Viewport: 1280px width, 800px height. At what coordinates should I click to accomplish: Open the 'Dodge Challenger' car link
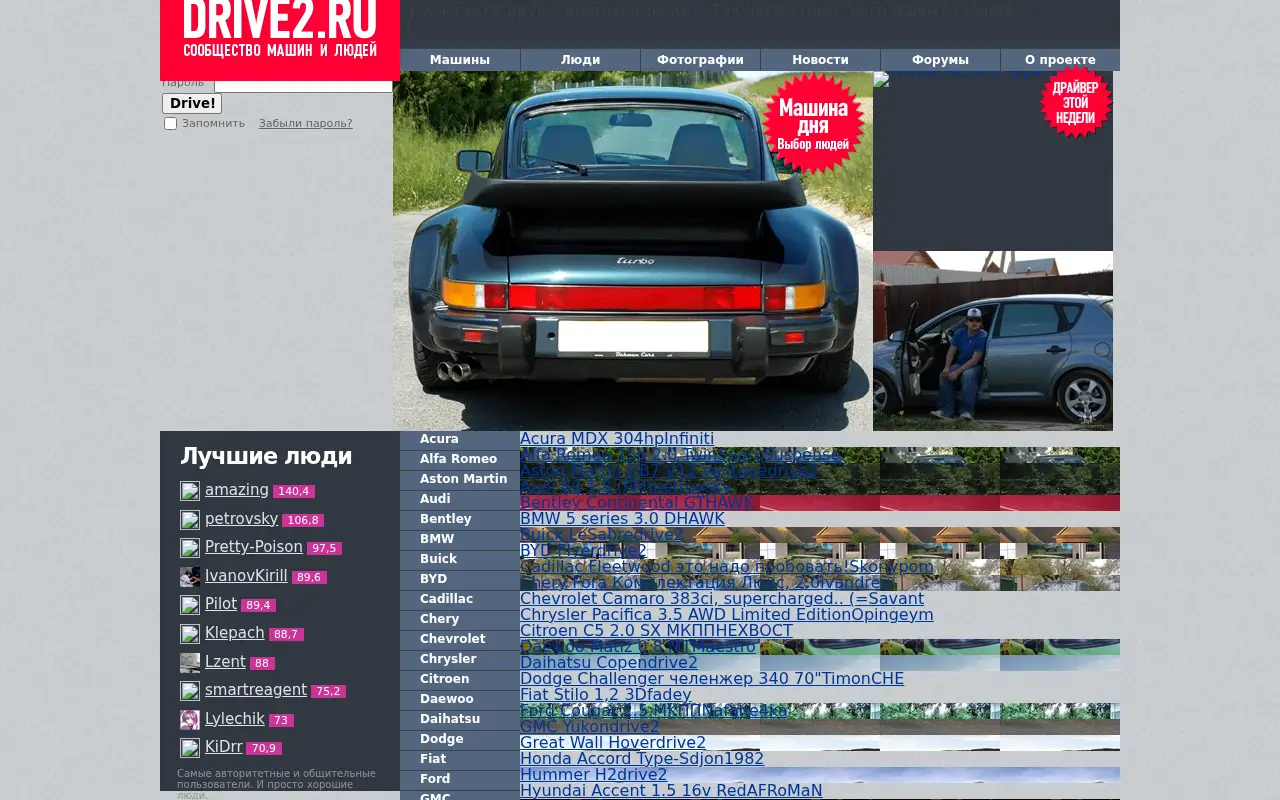[x=712, y=679]
